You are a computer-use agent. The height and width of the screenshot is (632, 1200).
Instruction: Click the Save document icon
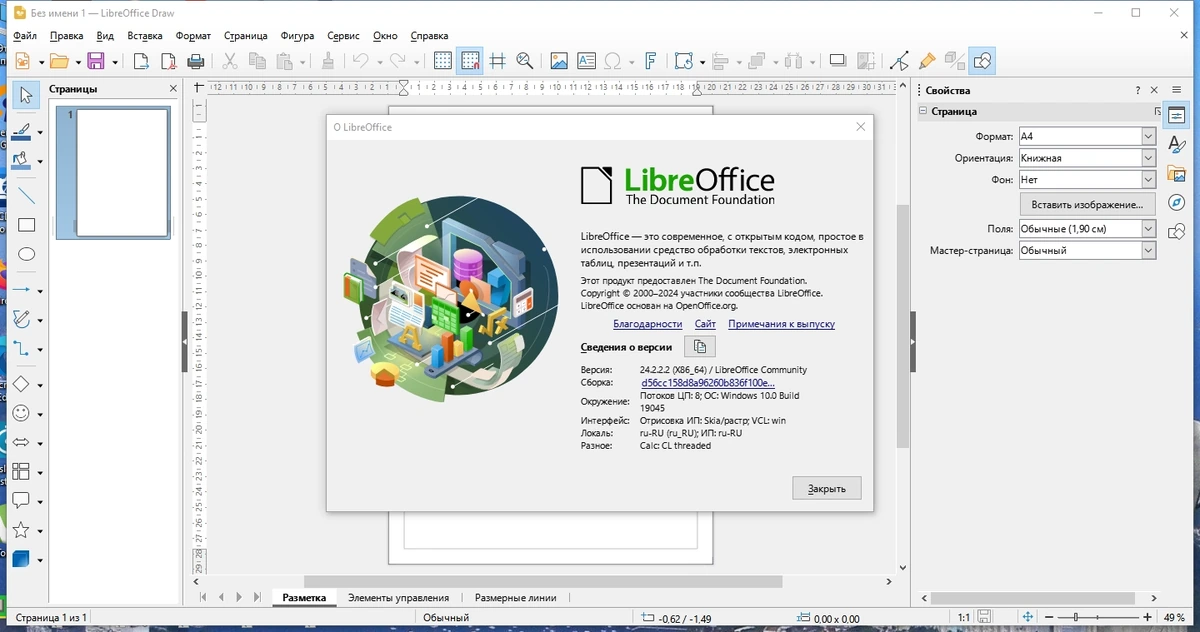point(96,61)
